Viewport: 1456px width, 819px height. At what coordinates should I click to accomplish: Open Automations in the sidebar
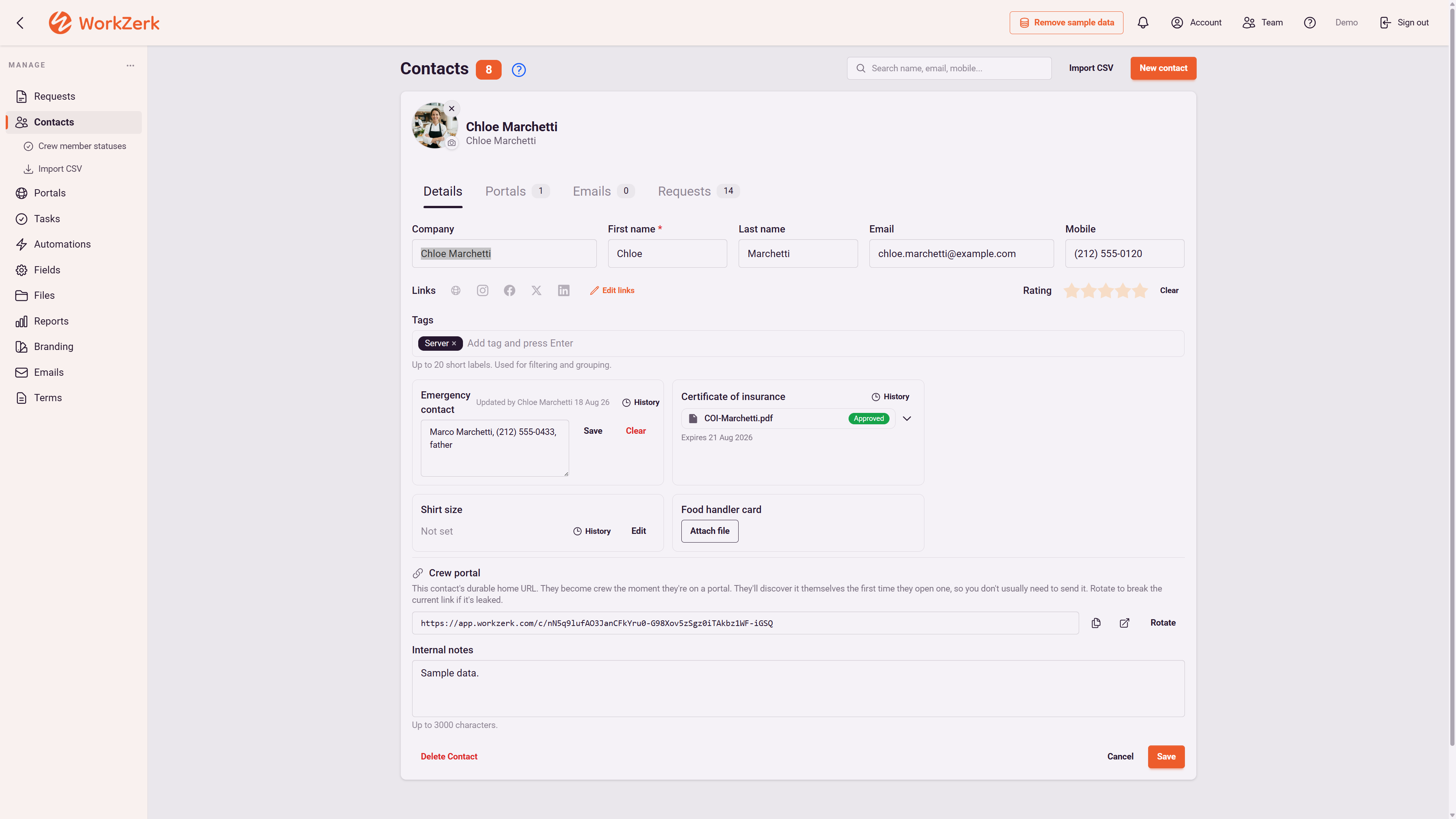[x=74, y=244]
